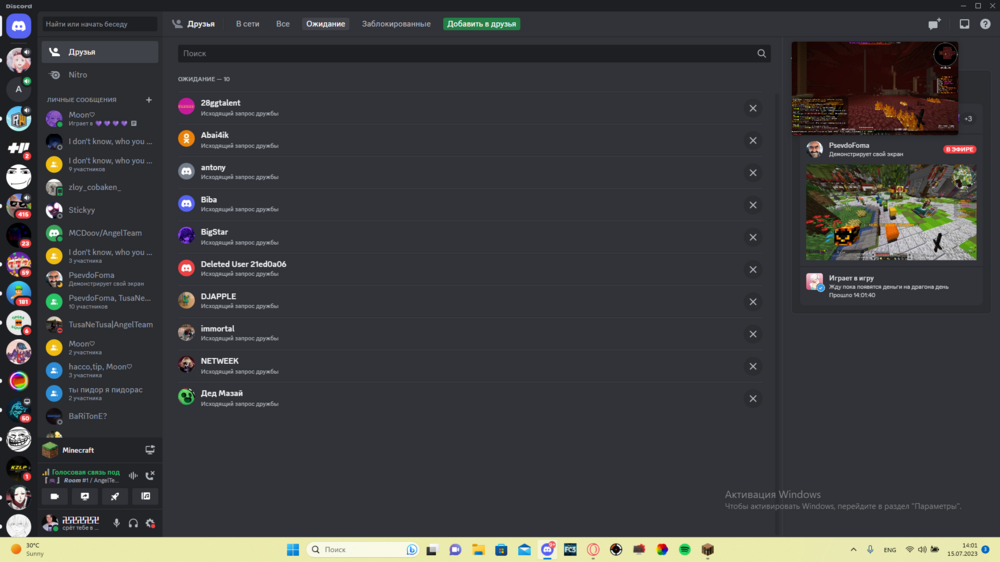The image size is (1000, 562).
Task: Mute the microphone in user panel
Action: point(117,523)
